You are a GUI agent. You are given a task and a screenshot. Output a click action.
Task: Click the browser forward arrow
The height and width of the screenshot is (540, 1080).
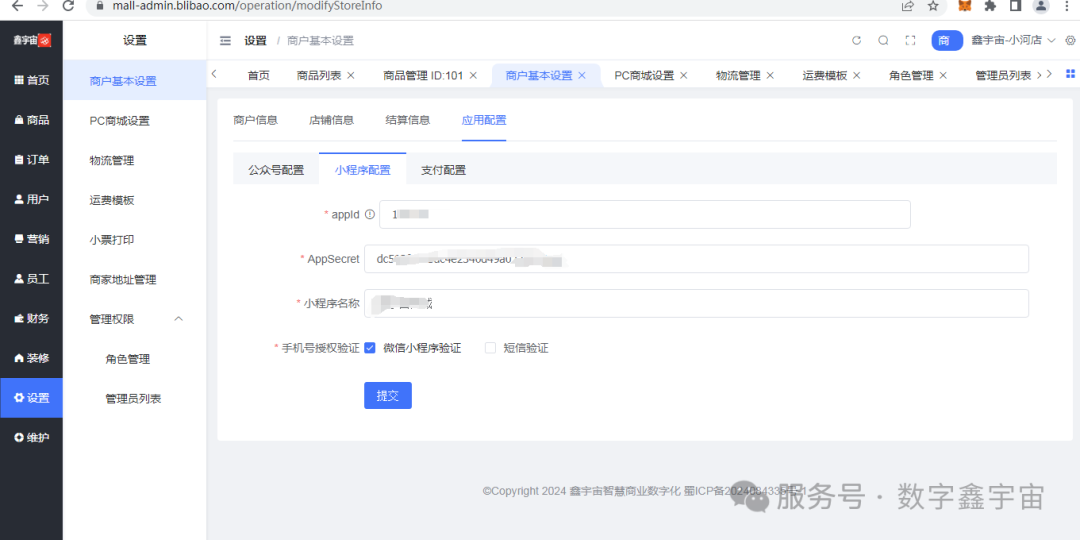[42, 6]
